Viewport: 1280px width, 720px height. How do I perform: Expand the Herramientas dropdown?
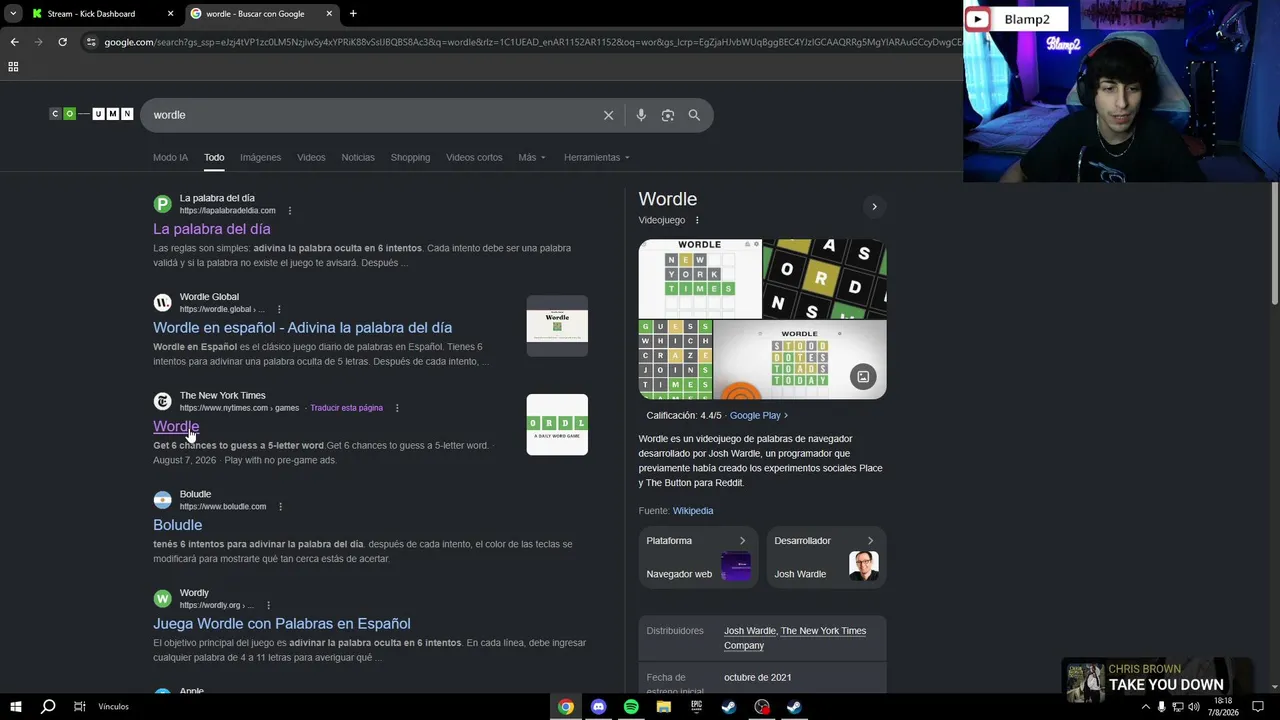tap(597, 158)
